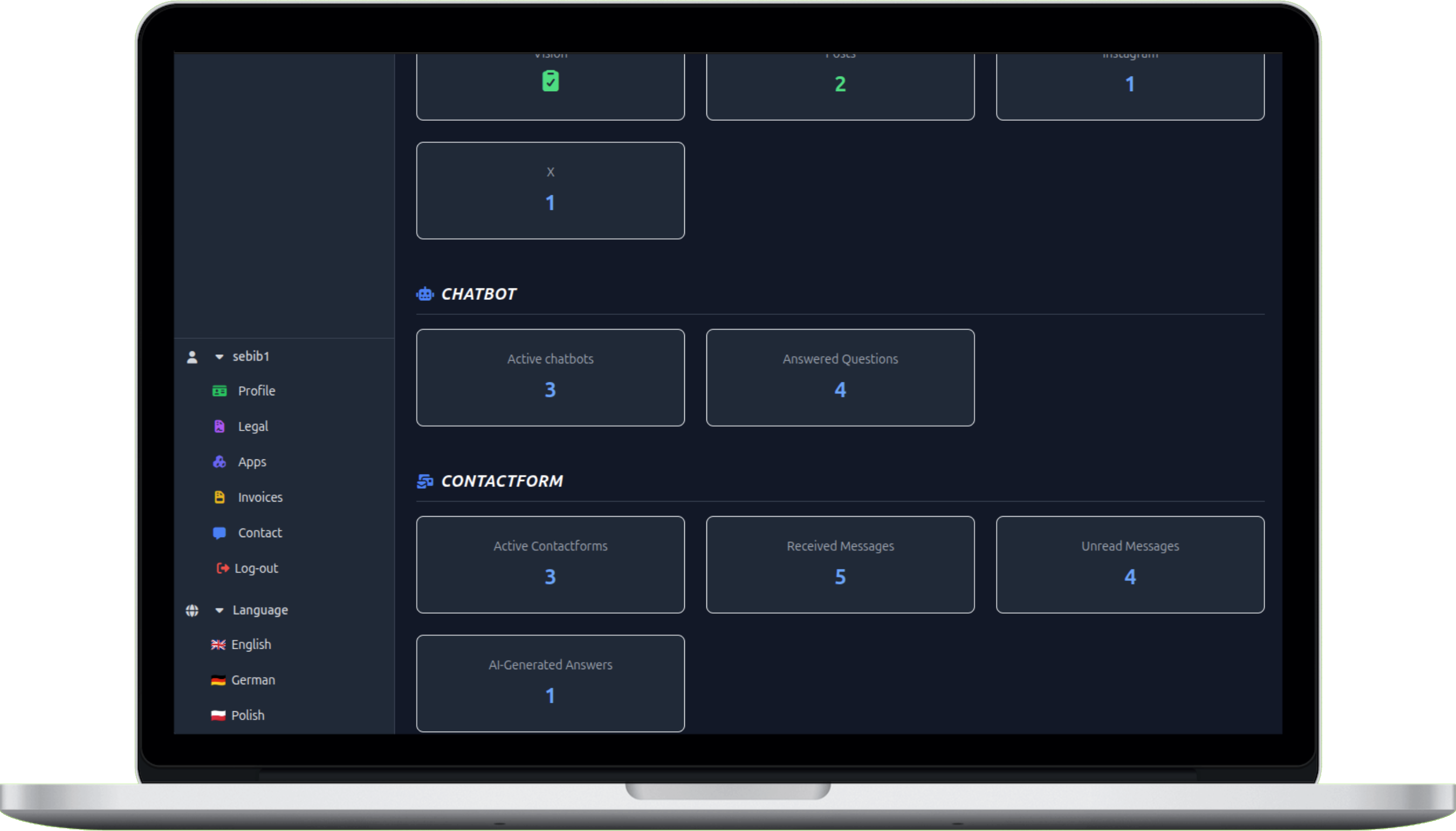Click the yellow Invoices icon
1456x831 pixels.
[221, 497]
